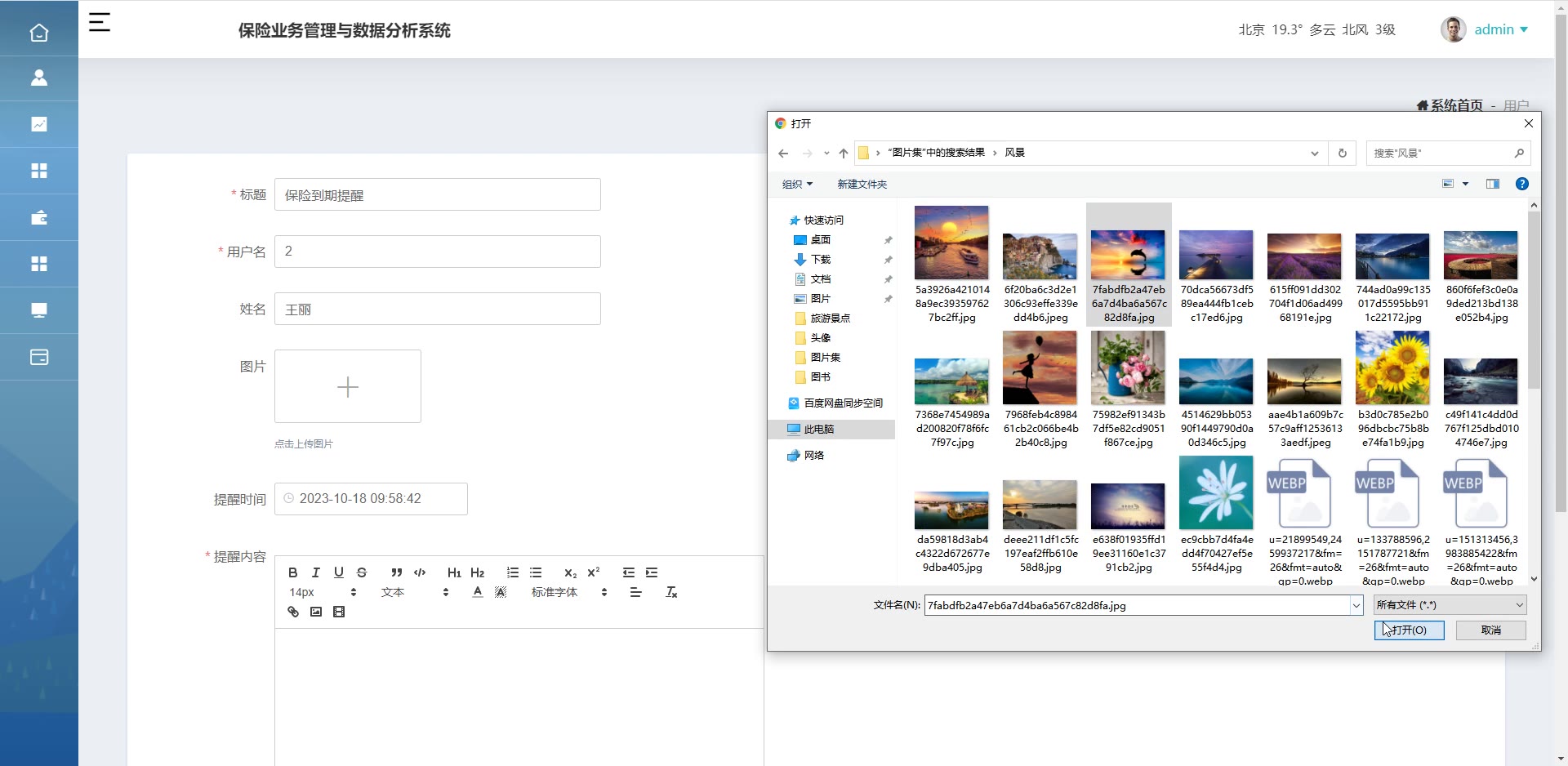Open the chart analytics icon in the sidebar

(x=39, y=124)
